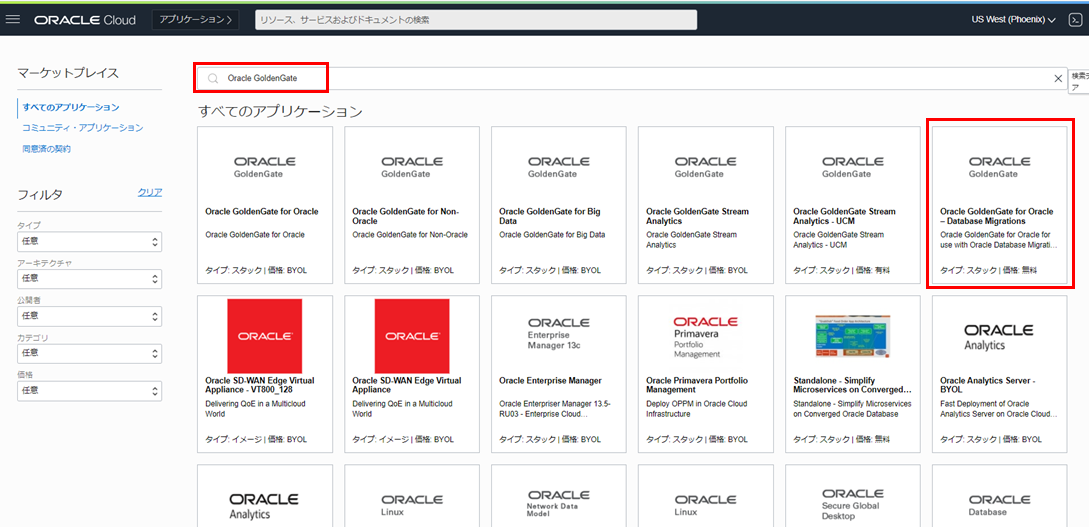Open the アプリケーション button in header
Image resolution: width=1089 pixels, height=527 pixels.
196,19
